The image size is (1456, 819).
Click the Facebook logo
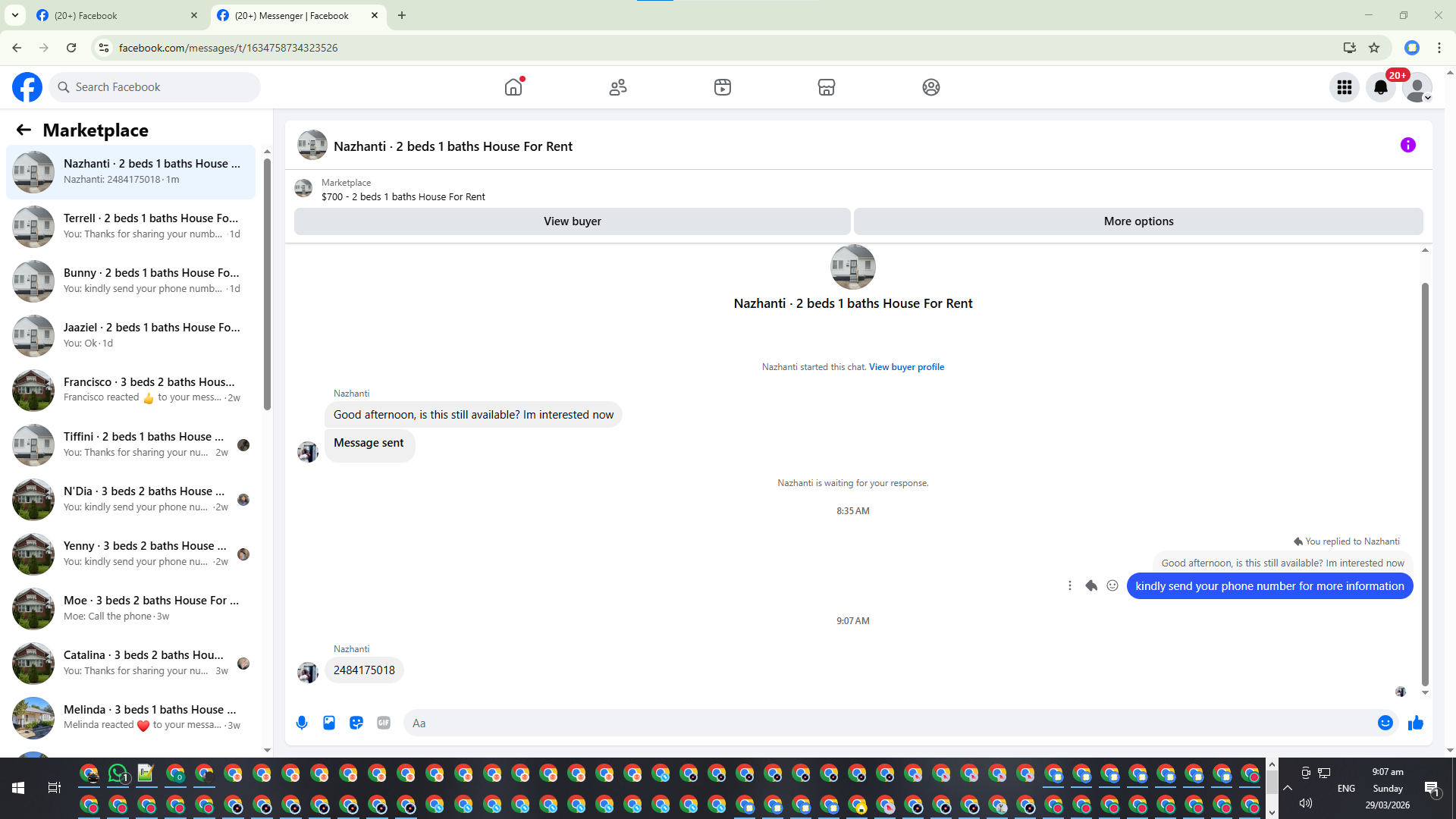[x=27, y=87]
